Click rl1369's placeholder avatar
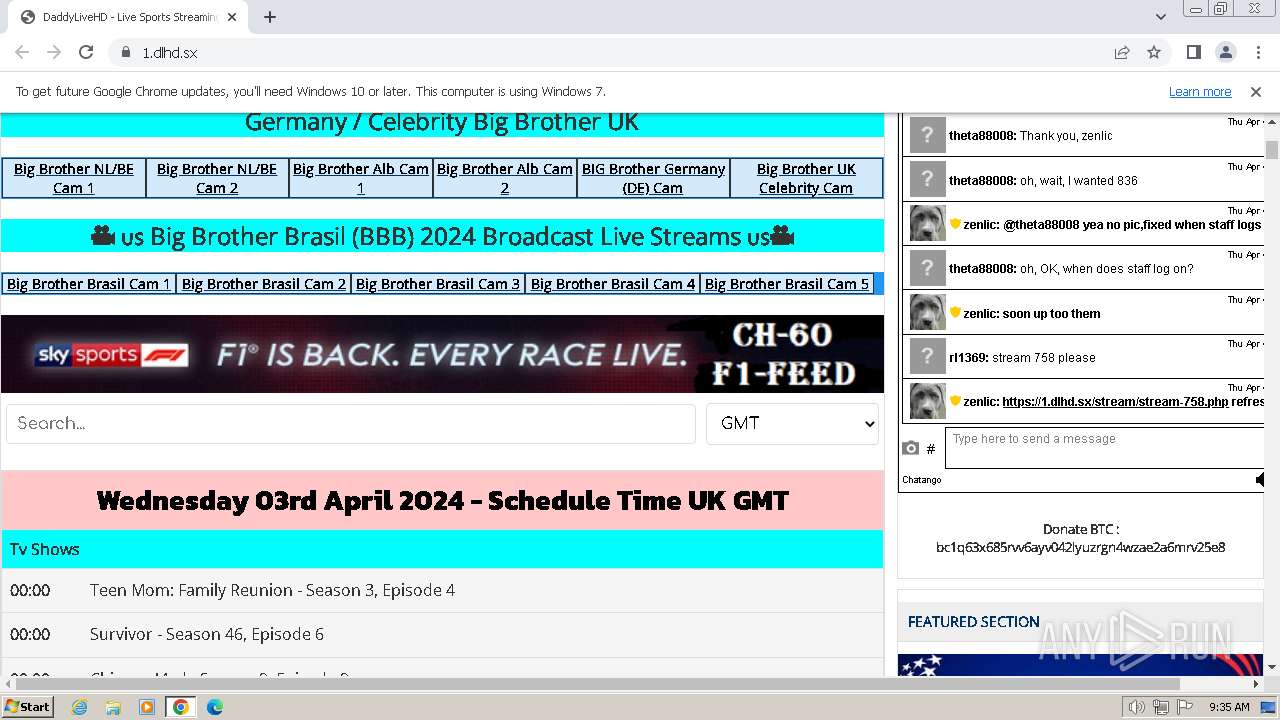This screenshot has width=1280, height=720. coord(927,357)
